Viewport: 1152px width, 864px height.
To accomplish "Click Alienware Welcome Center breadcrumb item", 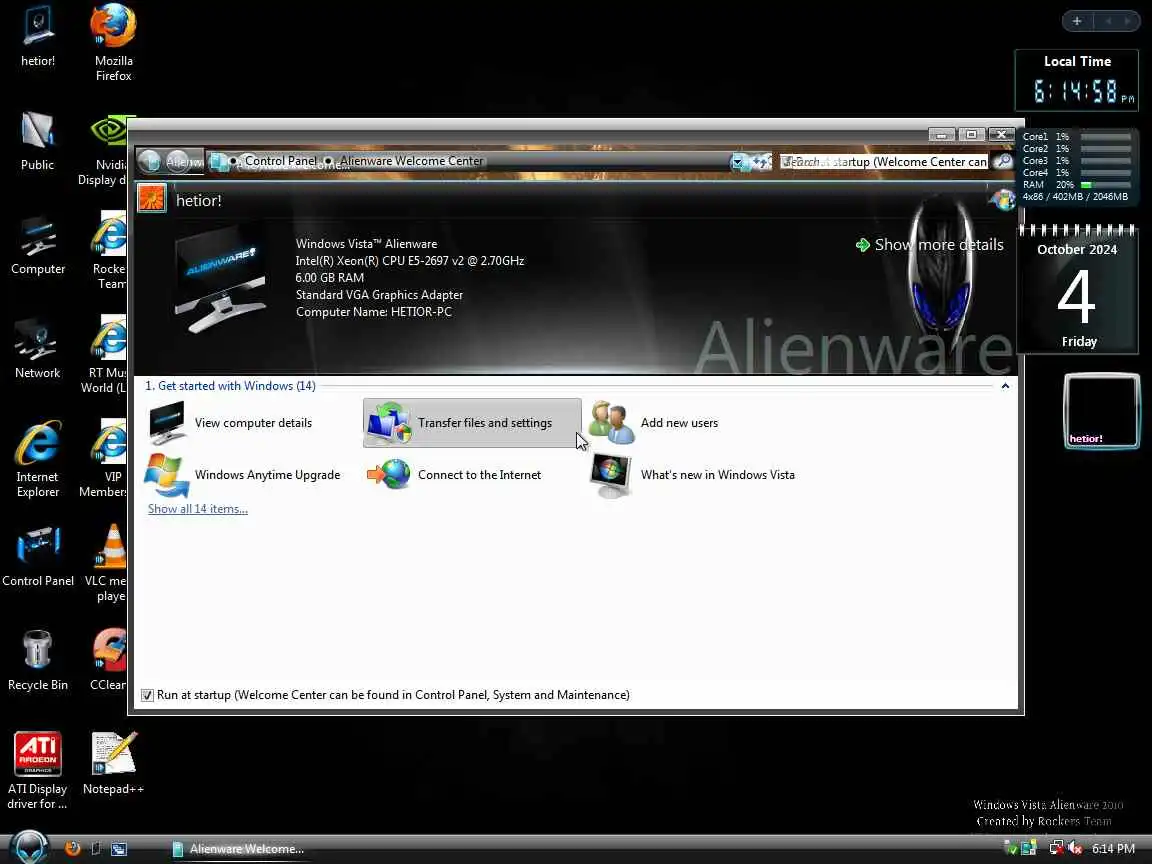I will 411,161.
